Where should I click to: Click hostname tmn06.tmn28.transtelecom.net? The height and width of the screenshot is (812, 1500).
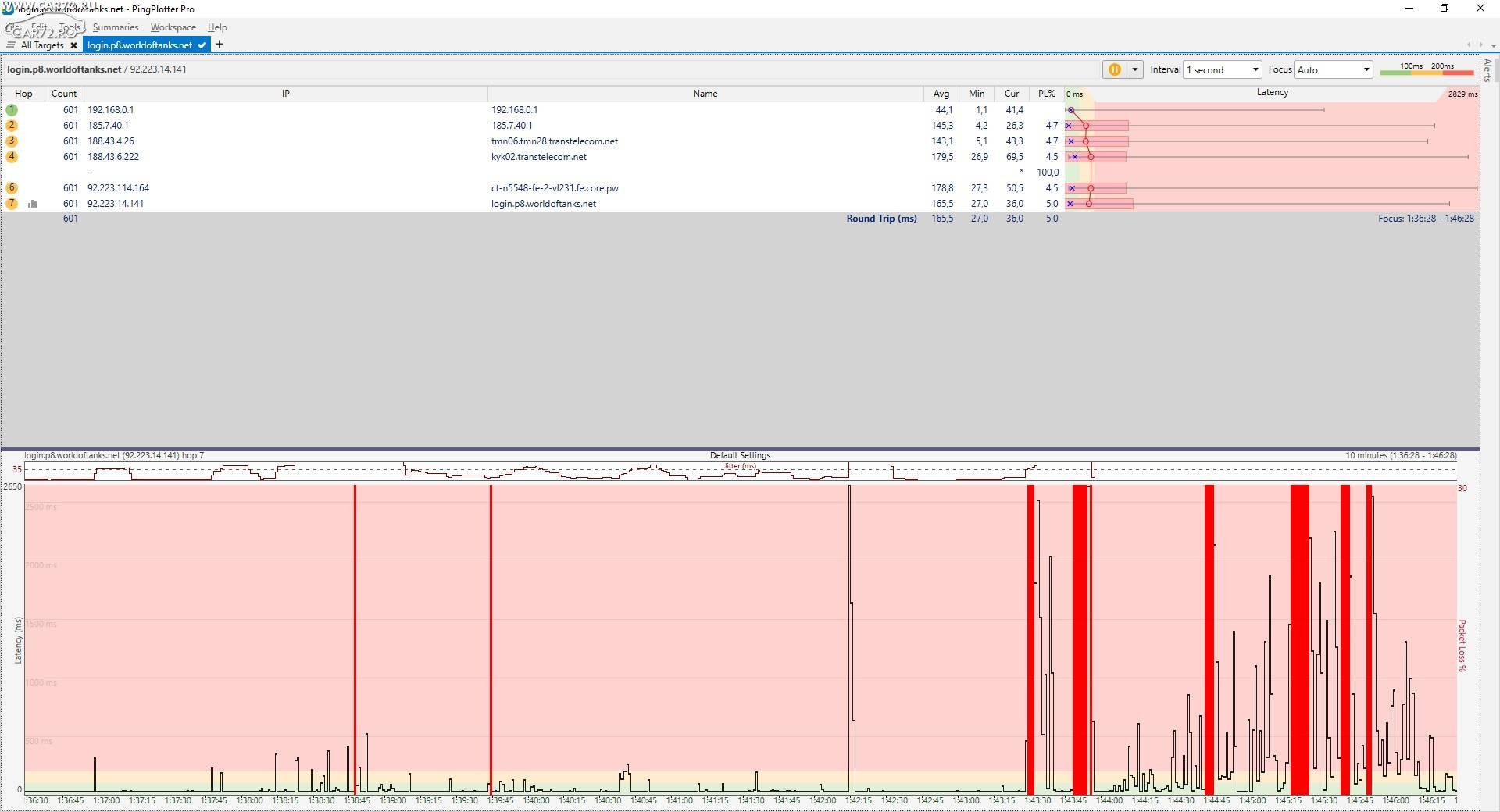(555, 141)
